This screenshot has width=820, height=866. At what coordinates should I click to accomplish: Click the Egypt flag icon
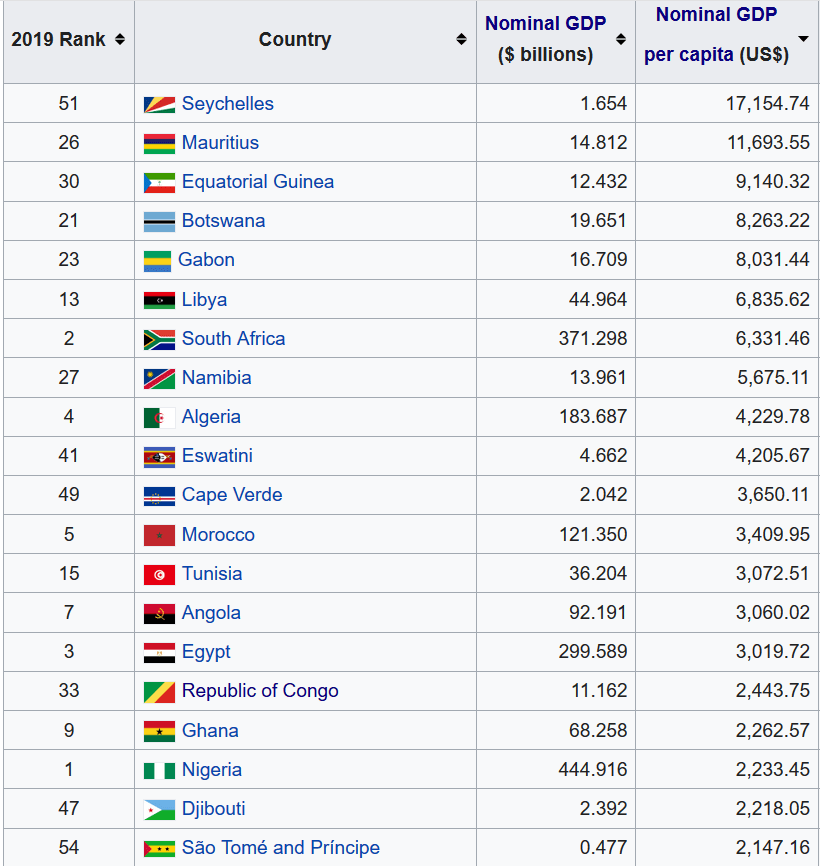coord(158,652)
